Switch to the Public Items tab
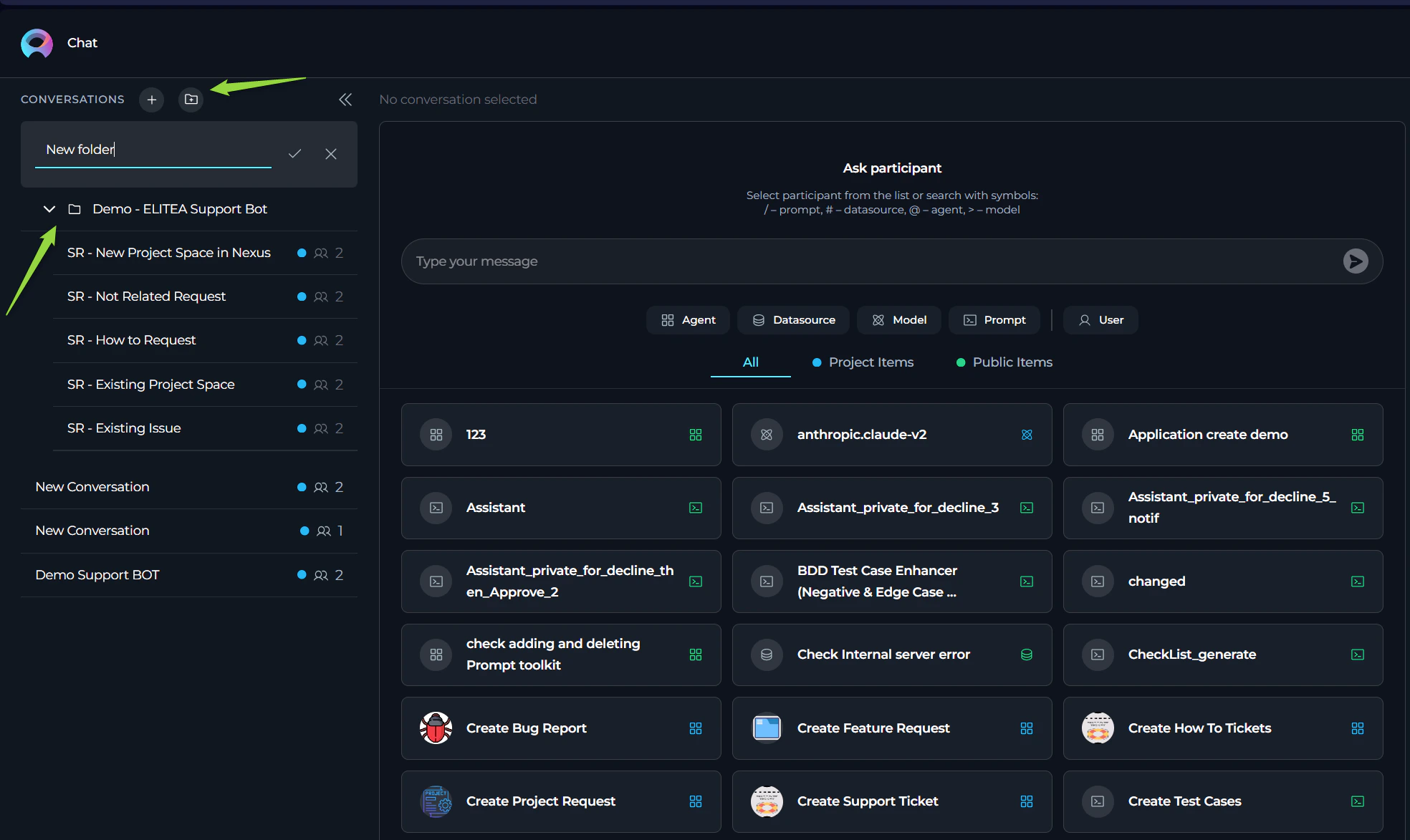Screen dimensions: 1410x840 pos(1004,362)
